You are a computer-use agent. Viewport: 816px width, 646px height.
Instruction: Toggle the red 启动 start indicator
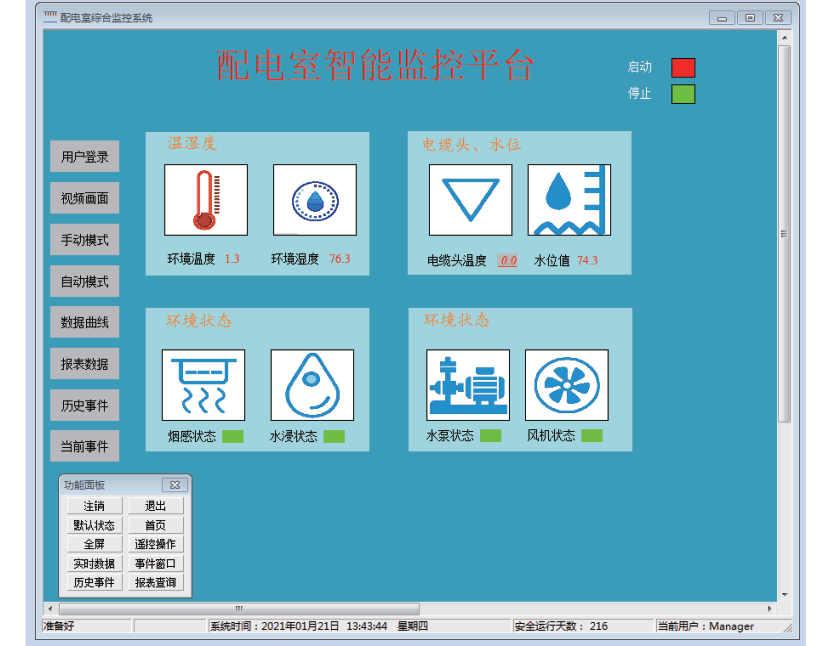683,68
